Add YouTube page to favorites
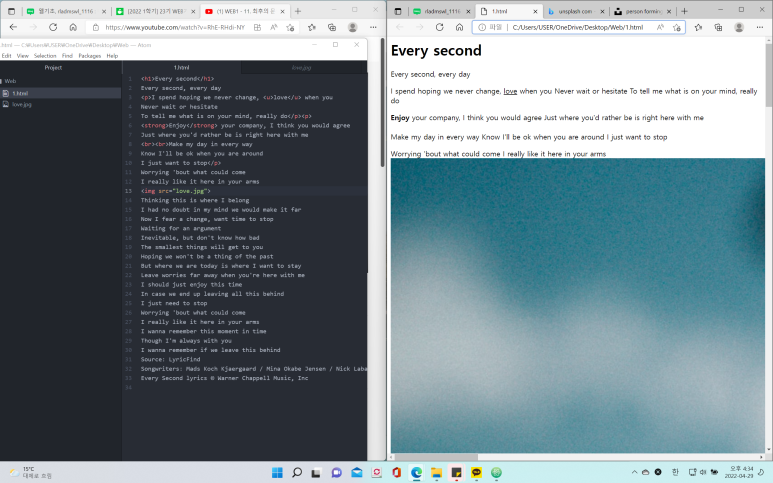 point(290,28)
